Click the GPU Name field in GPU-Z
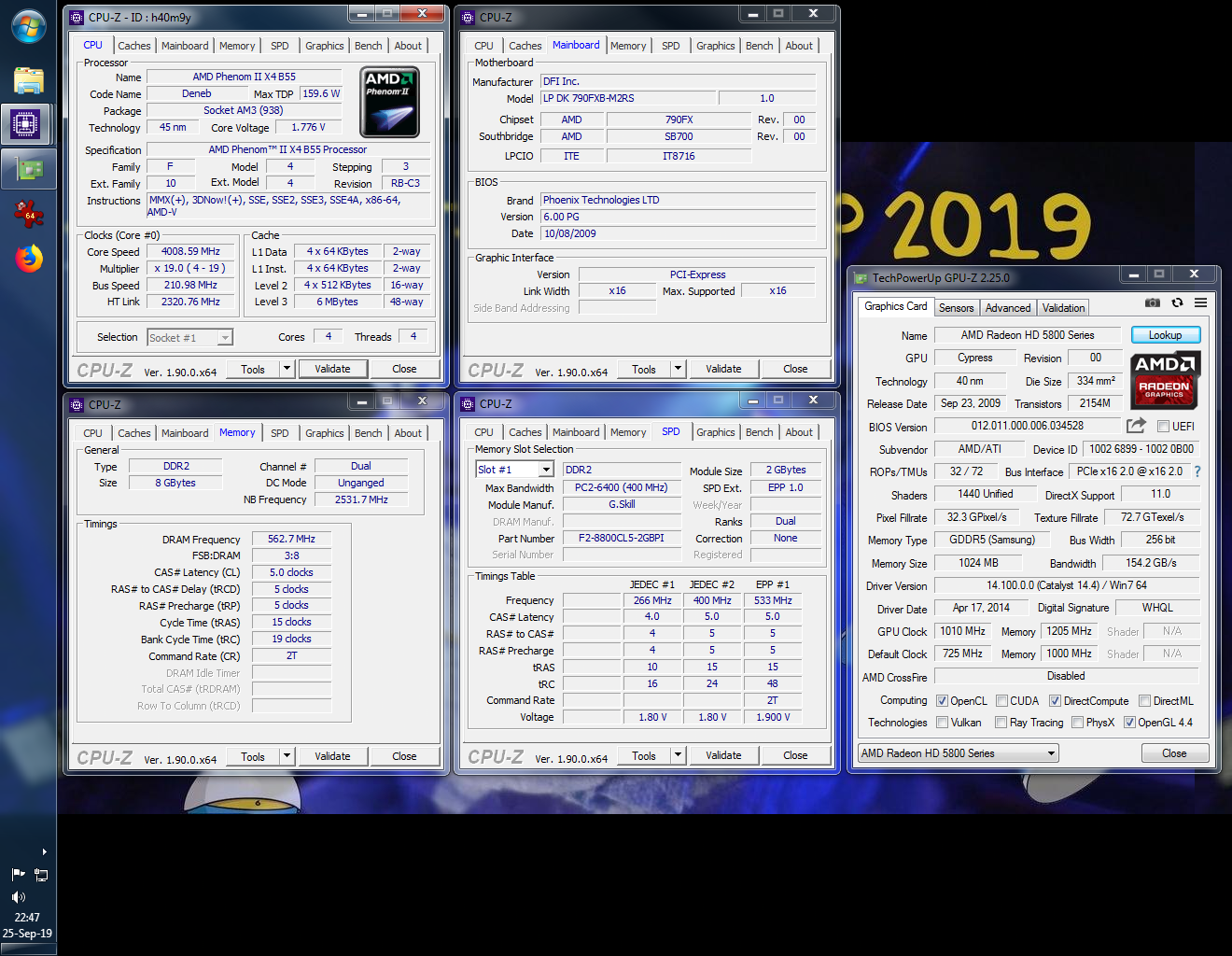 1028,335
